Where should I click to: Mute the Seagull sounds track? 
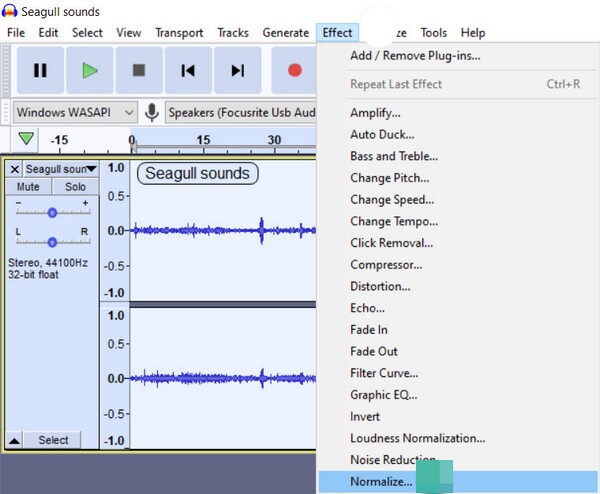pyautogui.click(x=28, y=187)
